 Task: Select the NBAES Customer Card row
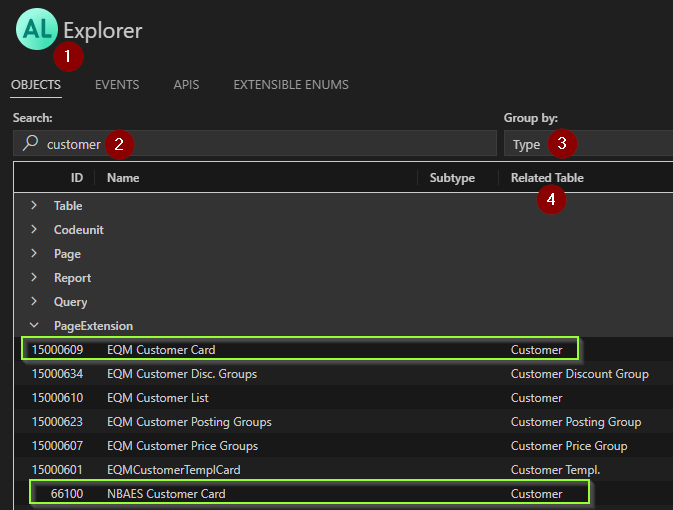pyautogui.click(x=166, y=494)
